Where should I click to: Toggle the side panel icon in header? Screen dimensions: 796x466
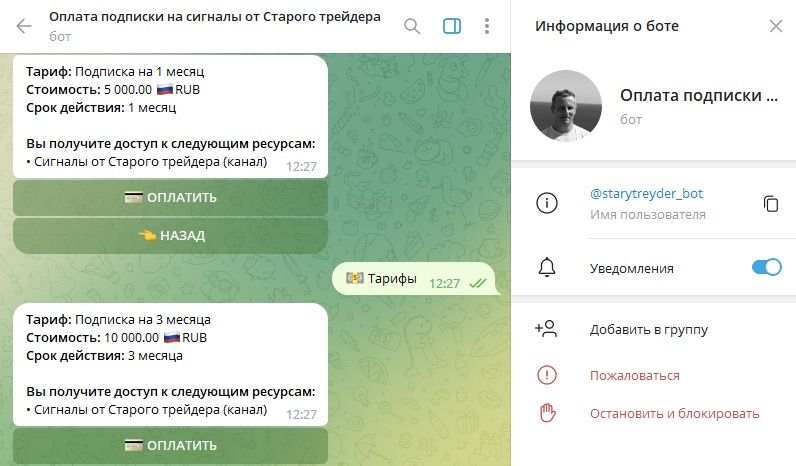(x=452, y=26)
